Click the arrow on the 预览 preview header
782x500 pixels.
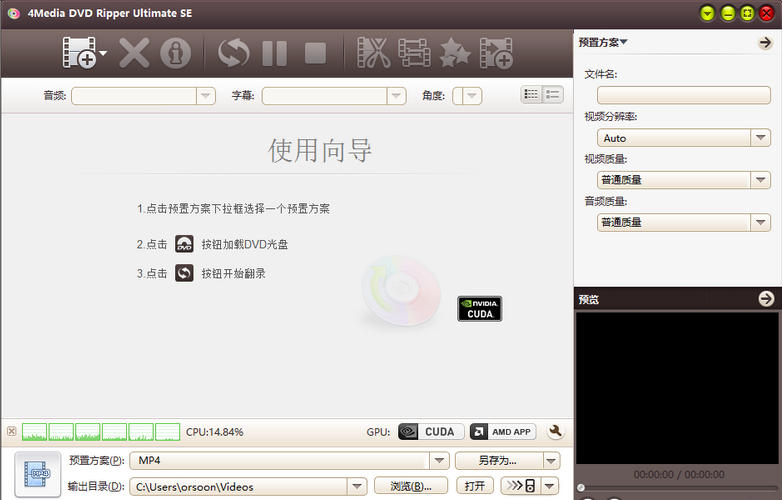tap(767, 299)
